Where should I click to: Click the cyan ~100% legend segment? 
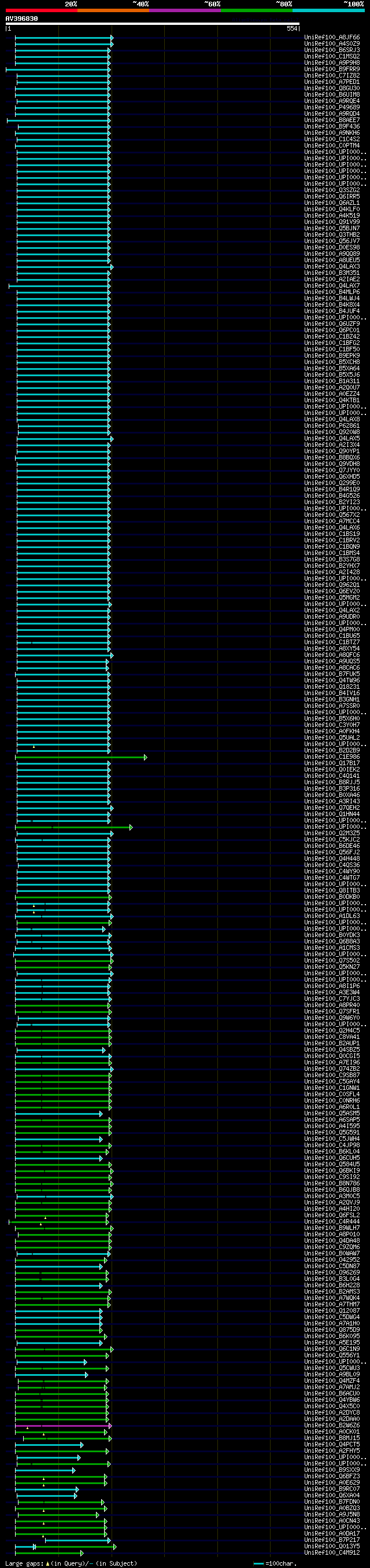(x=328, y=10)
